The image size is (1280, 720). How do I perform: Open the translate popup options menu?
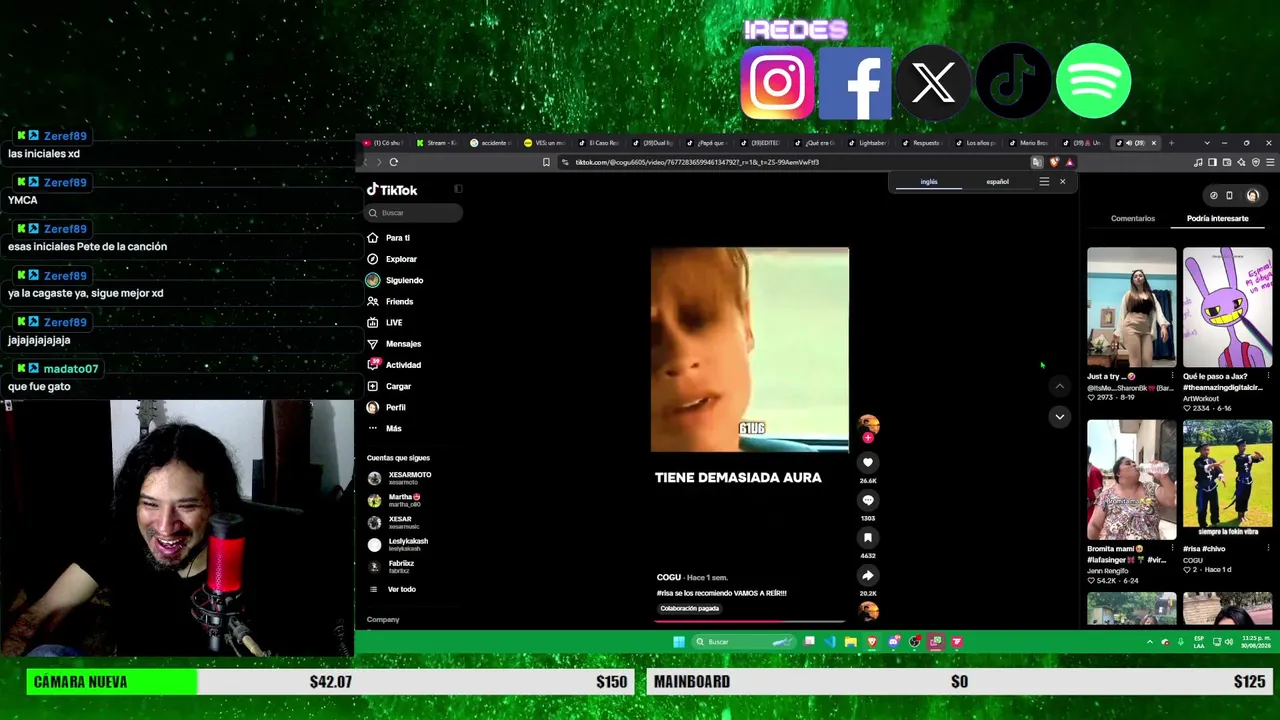pyautogui.click(x=1044, y=182)
